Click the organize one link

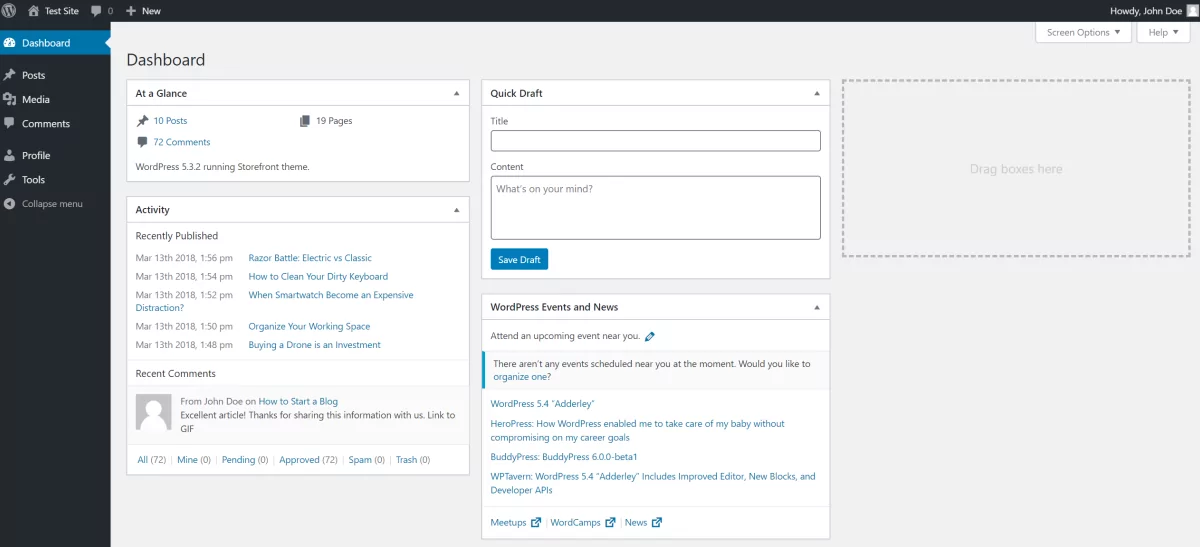[x=521, y=377]
